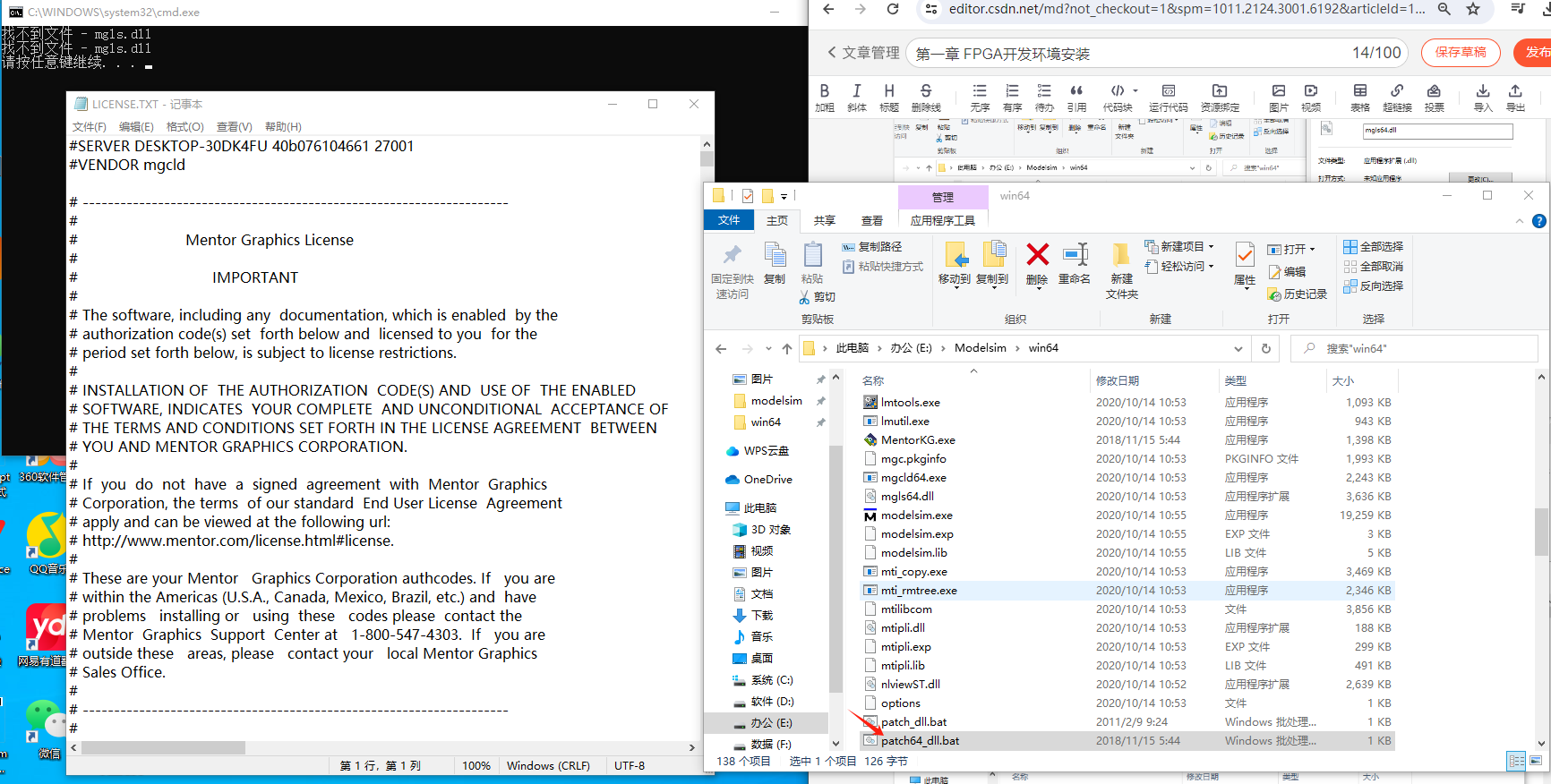Image resolution: width=1551 pixels, height=784 pixels.
Task: Click browser reload button
Action: (892, 9)
